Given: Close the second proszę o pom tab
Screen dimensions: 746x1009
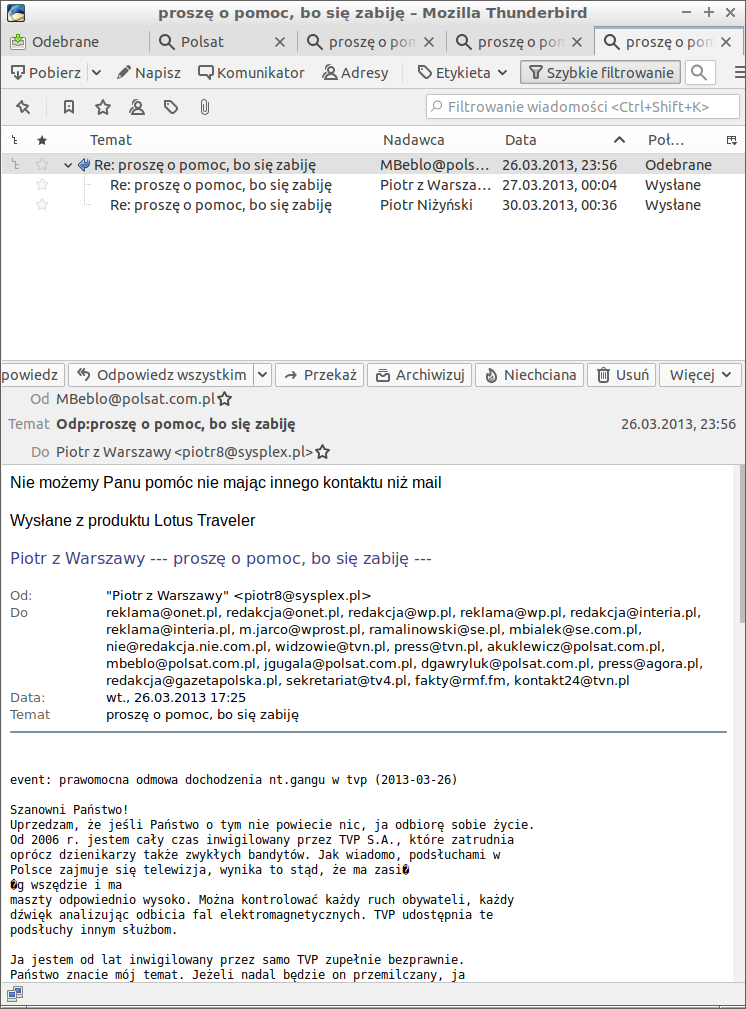Looking at the screenshot, I should pos(577,42).
